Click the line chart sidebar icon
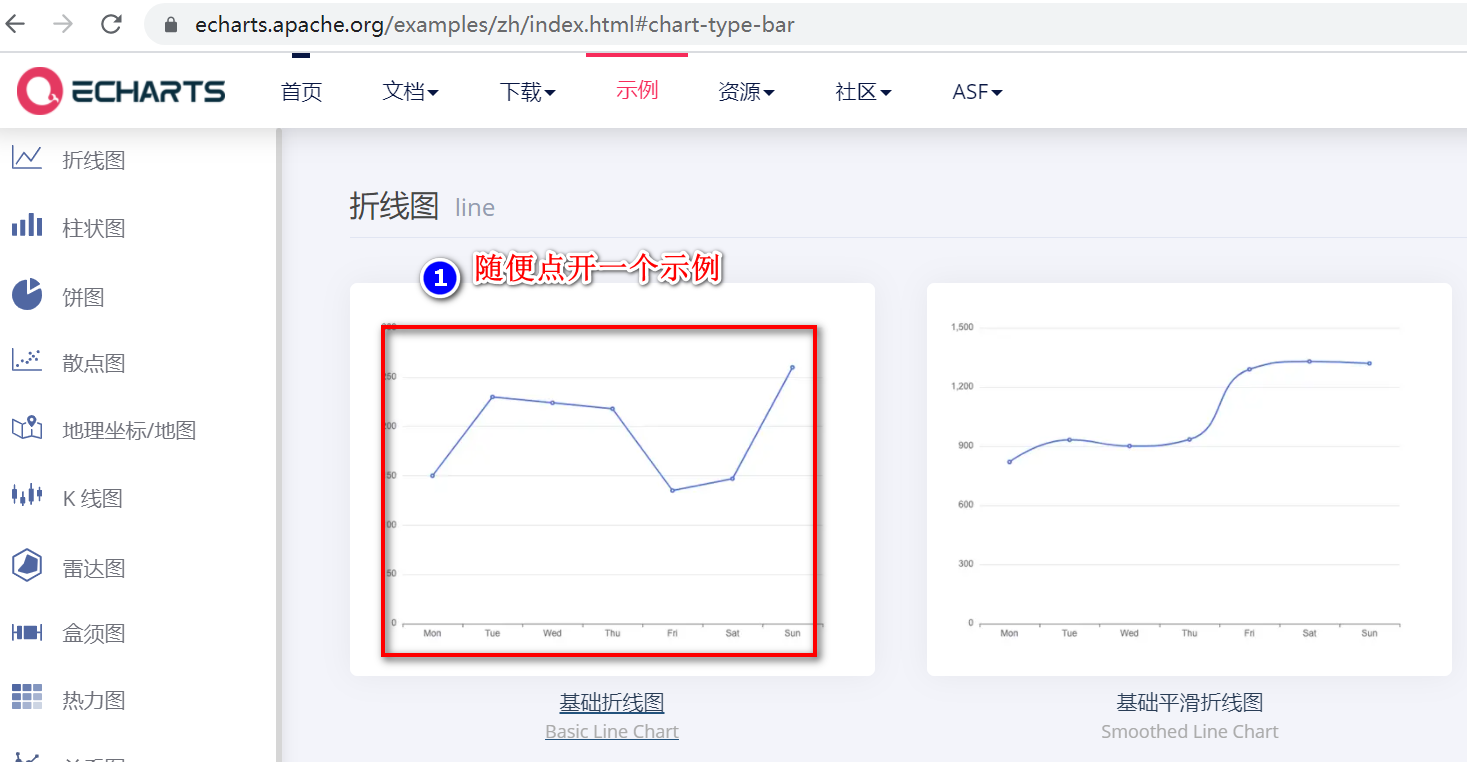Image resolution: width=1467 pixels, height=762 pixels. click(27, 159)
